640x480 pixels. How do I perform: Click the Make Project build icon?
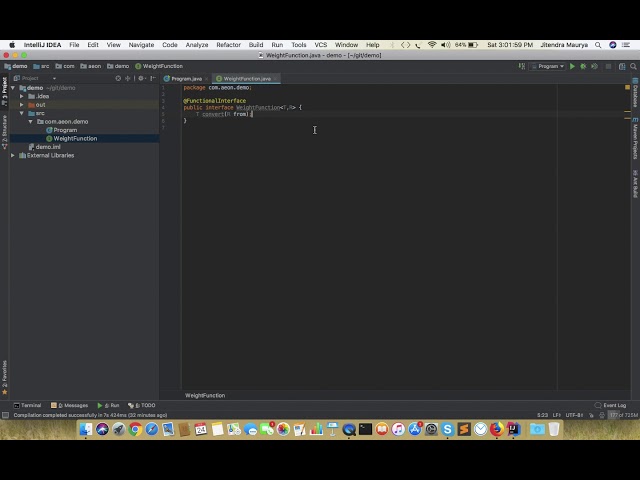click(x=522, y=66)
